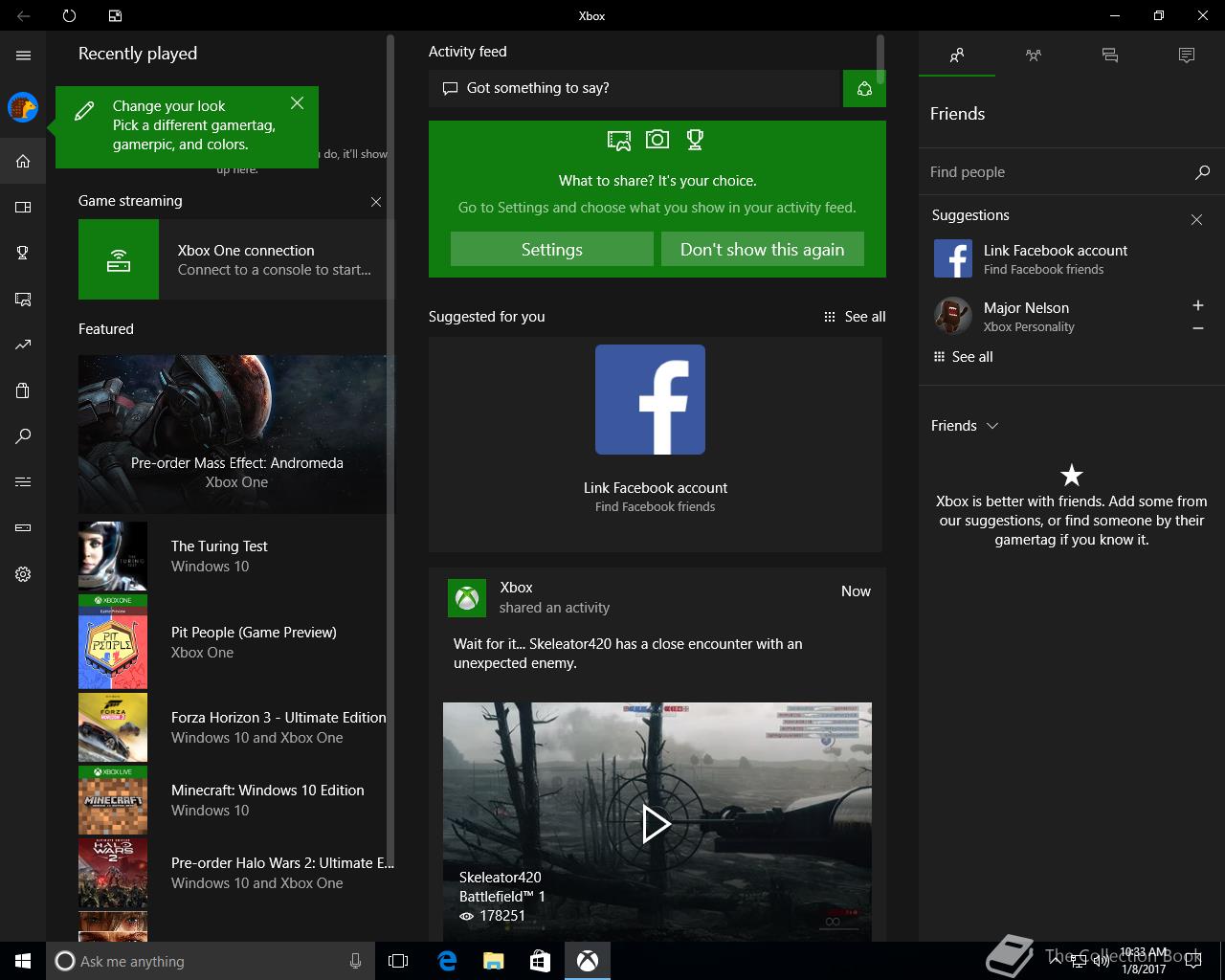Switch to Friends tab icon
Viewport: 1225px width, 980px height.
957,56
